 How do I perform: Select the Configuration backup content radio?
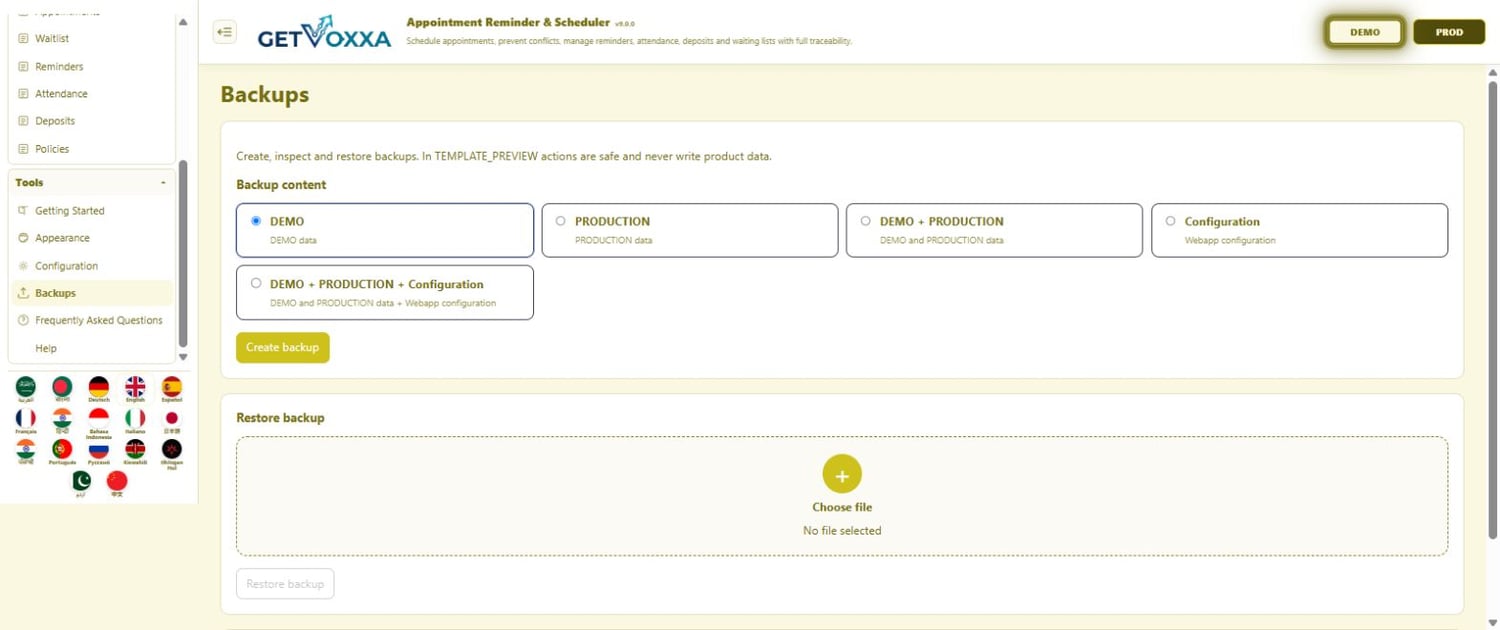click(1300, 230)
